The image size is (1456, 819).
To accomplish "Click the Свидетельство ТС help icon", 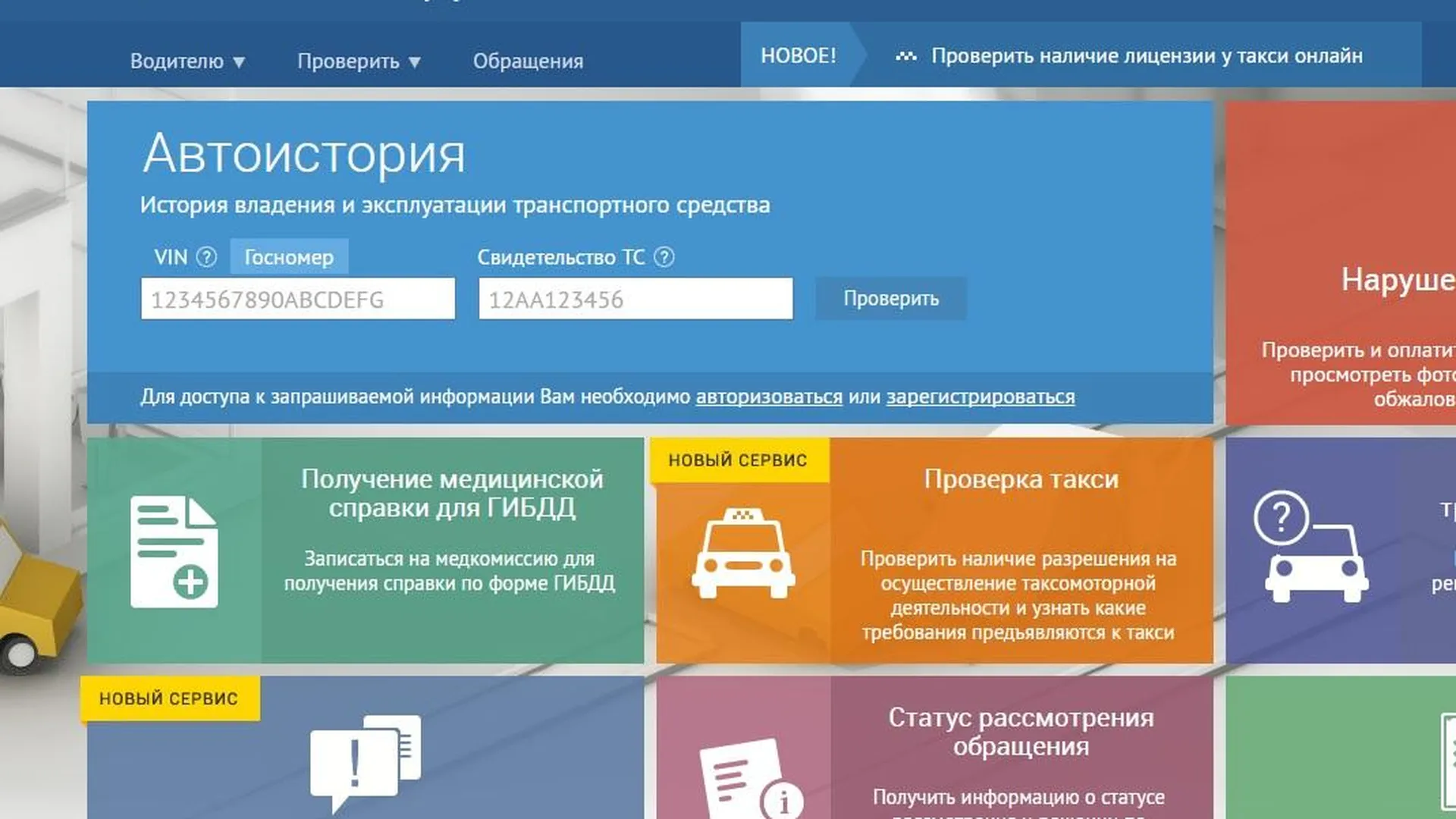I will coord(664,257).
